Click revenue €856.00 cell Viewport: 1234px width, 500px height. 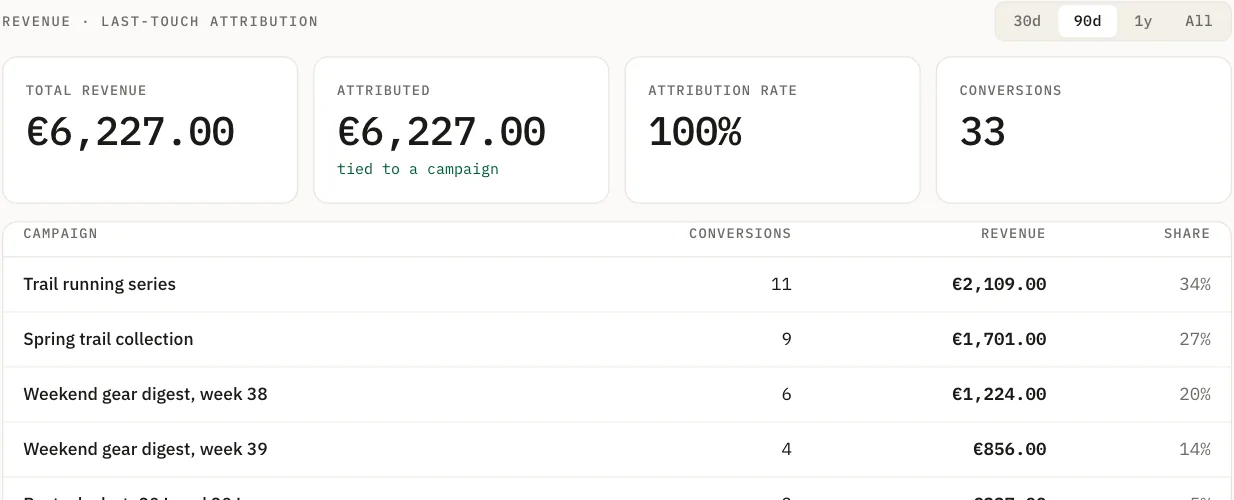[x=1010, y=449]
